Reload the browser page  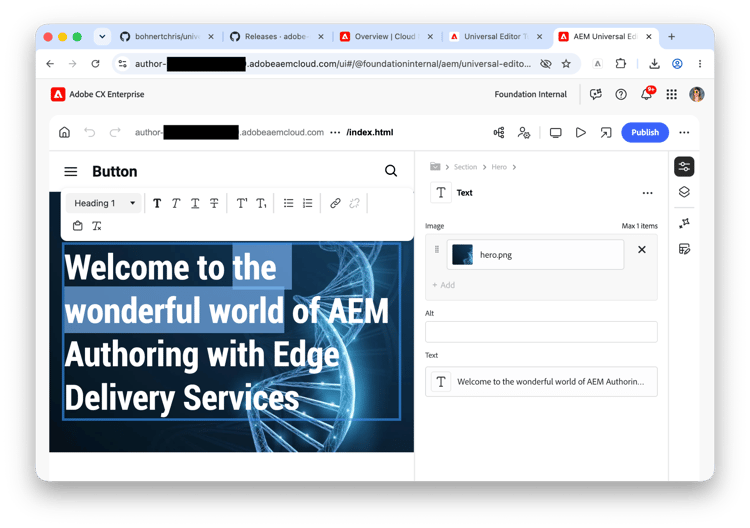[95, 64]
